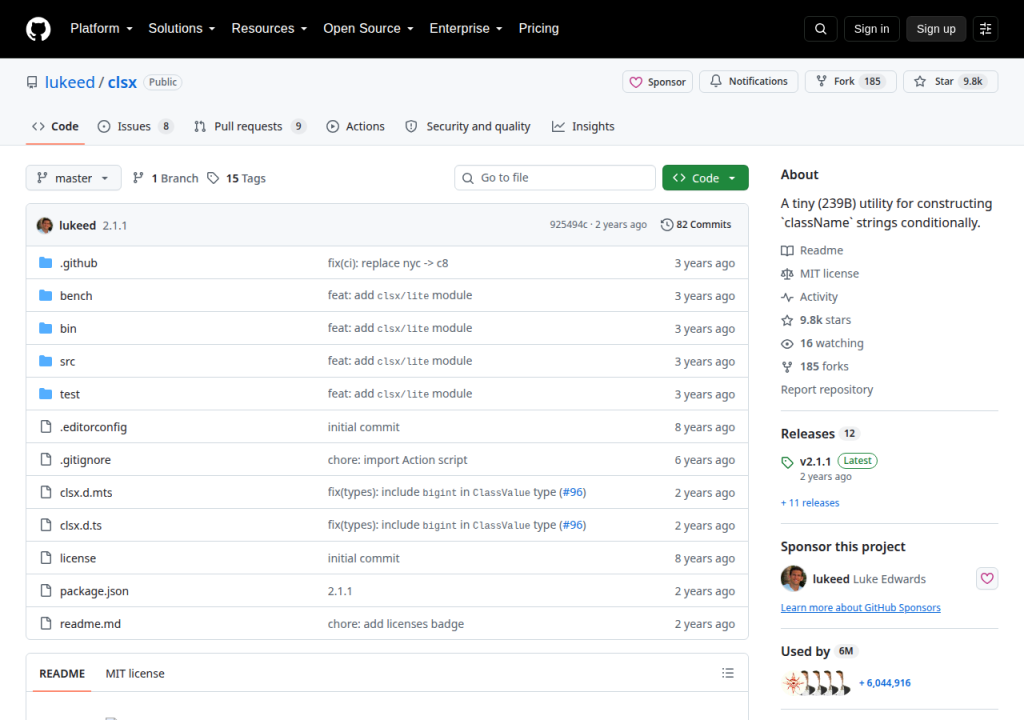Click the fork icon beside Fork 185
The height and width of the screenshot is (720, 1024).
pyautogui.click(x=821, y=81)
